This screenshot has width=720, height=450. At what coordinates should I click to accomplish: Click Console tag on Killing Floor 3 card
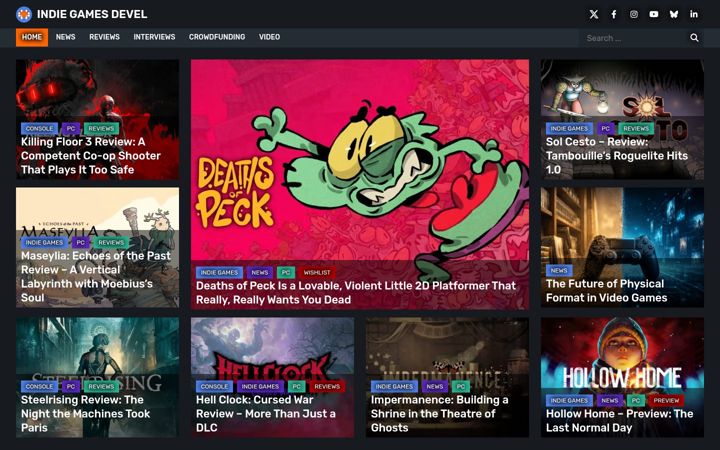coord(39,129)
